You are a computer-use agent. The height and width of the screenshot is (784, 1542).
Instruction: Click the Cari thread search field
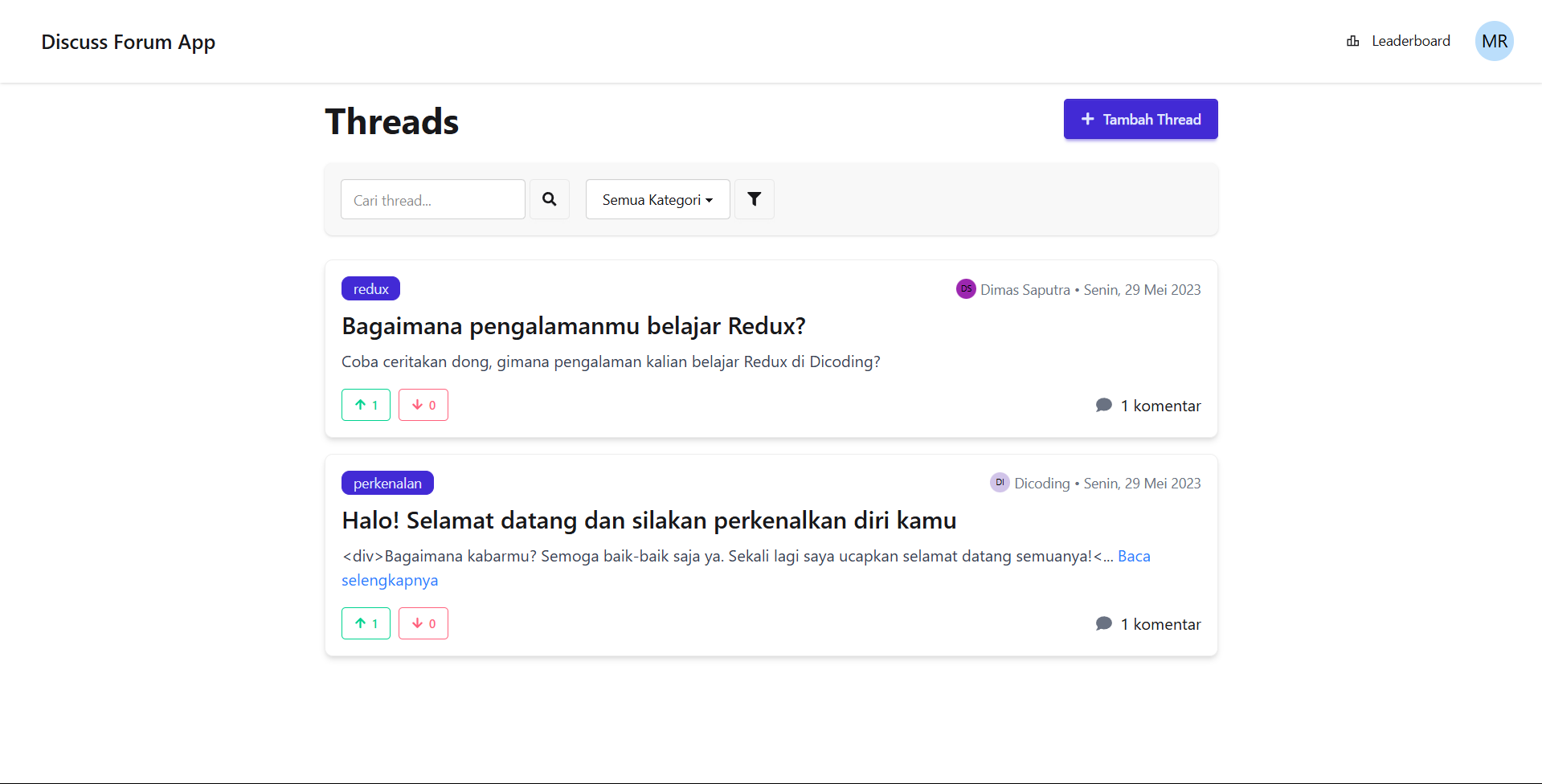[432, 199]
